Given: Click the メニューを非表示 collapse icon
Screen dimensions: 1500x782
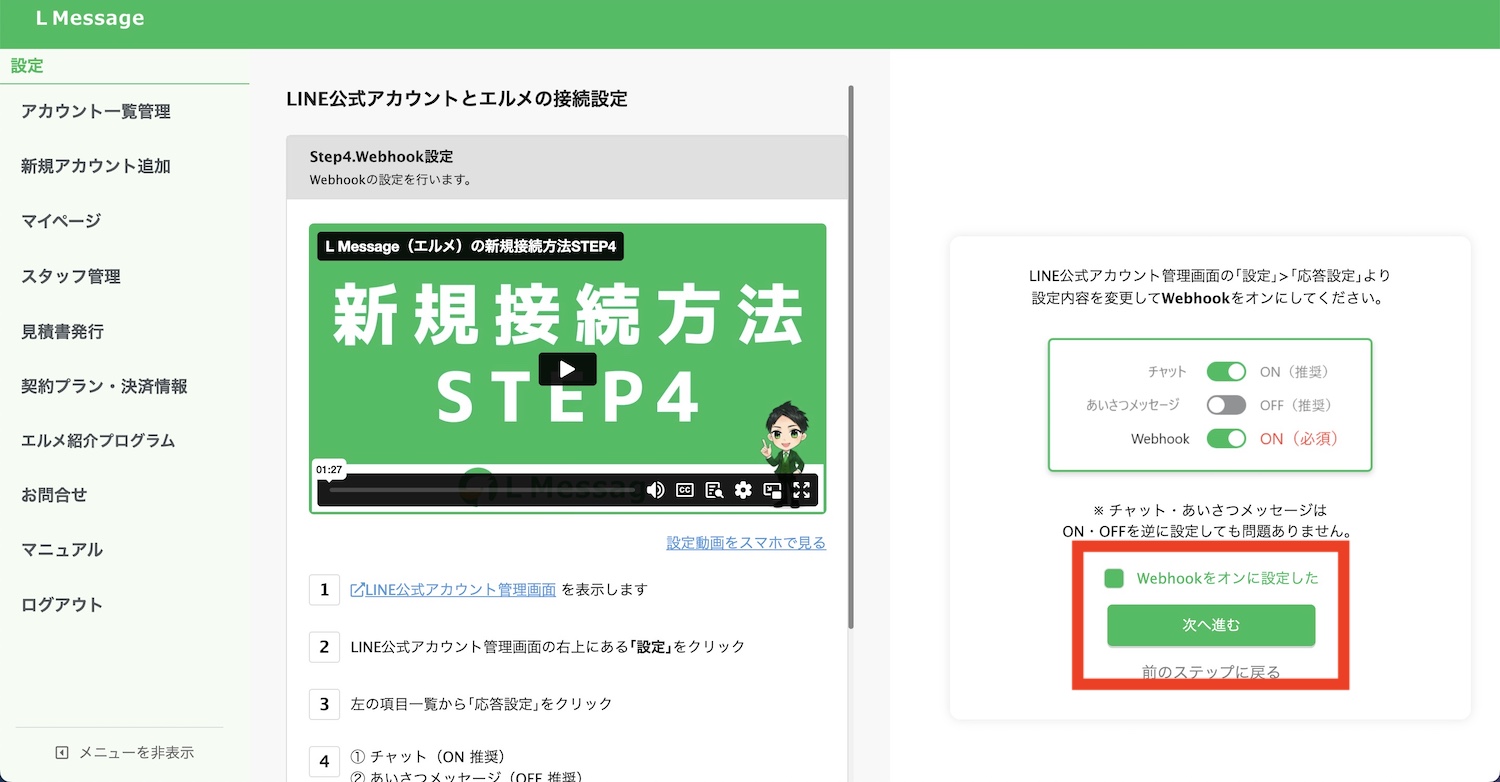Looking at the screenshot, I should 62,753.
